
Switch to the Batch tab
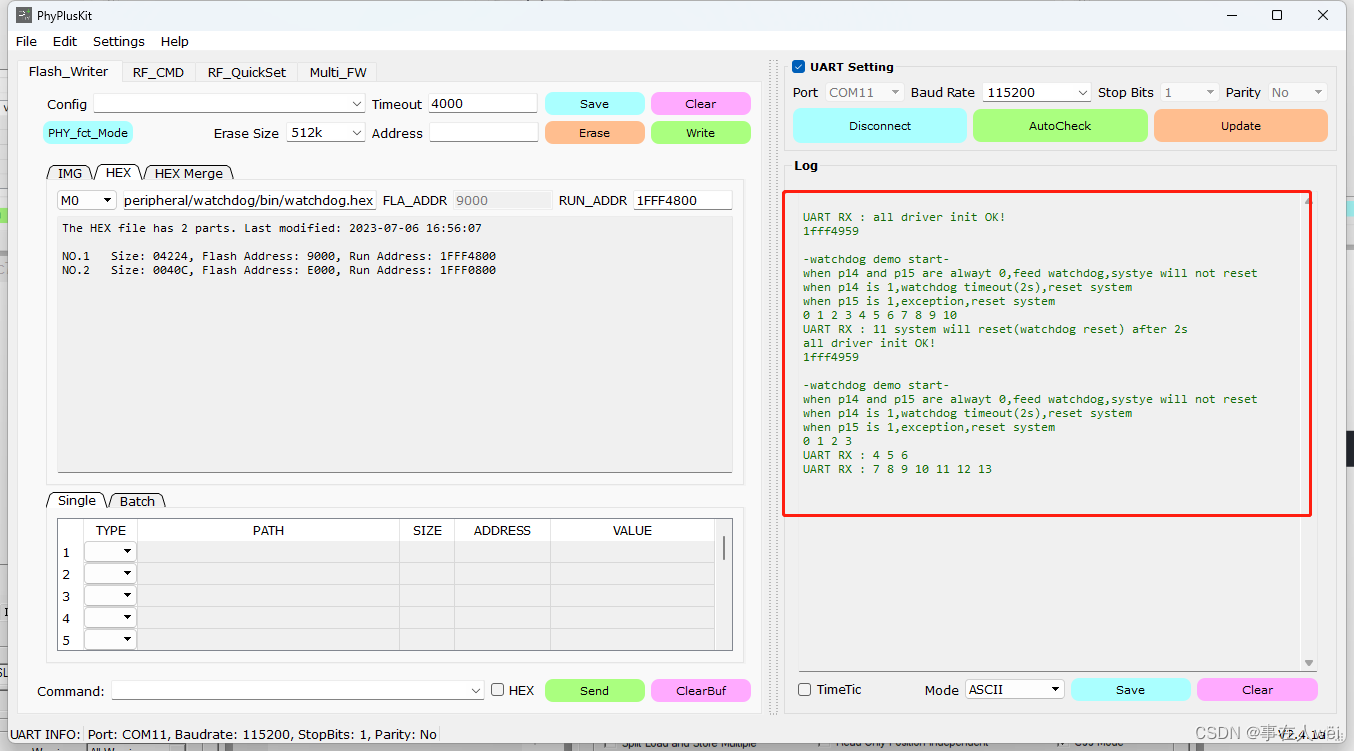(137, 501)
